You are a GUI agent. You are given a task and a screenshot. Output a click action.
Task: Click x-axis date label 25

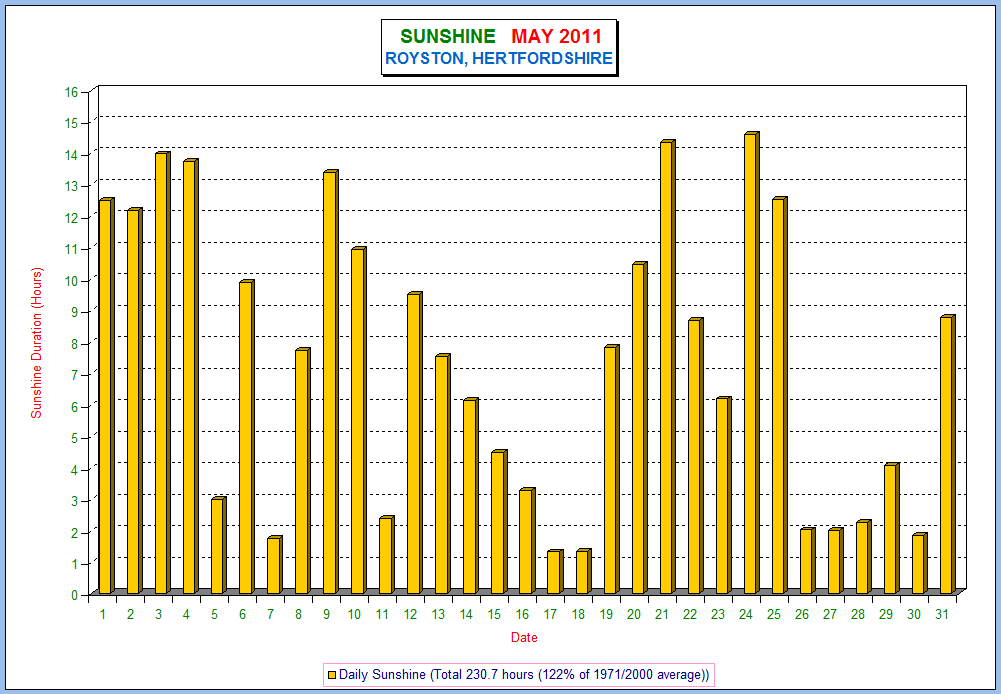point(774,615)
